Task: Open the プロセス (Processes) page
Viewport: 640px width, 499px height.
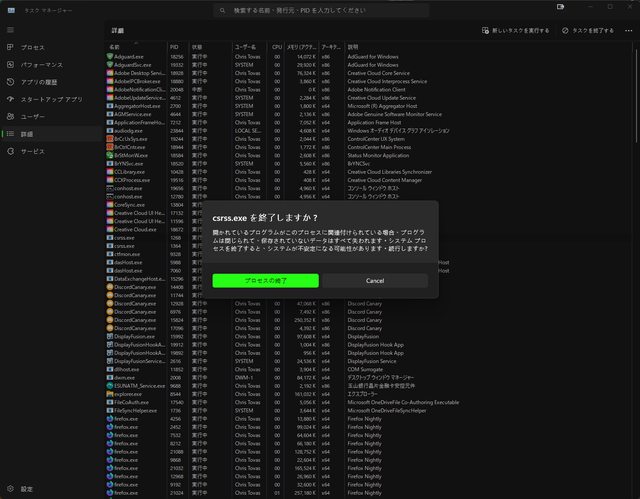Action: pos(32,47)
